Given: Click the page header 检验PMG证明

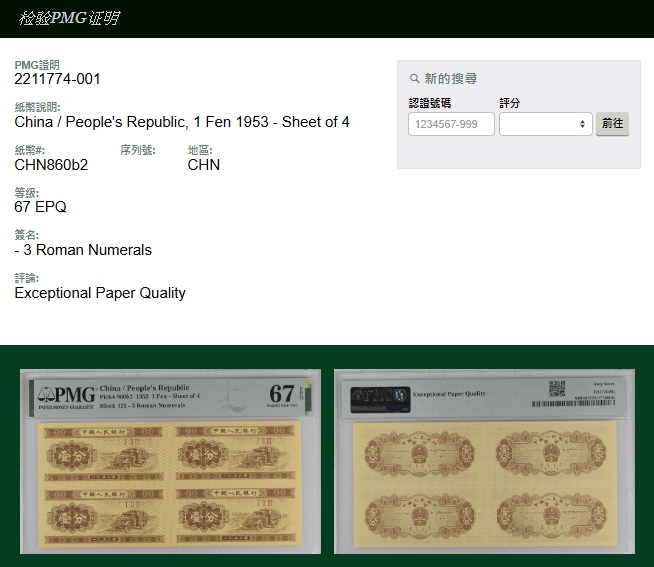Looking at the screenshot, I should [x=69, y=18].
